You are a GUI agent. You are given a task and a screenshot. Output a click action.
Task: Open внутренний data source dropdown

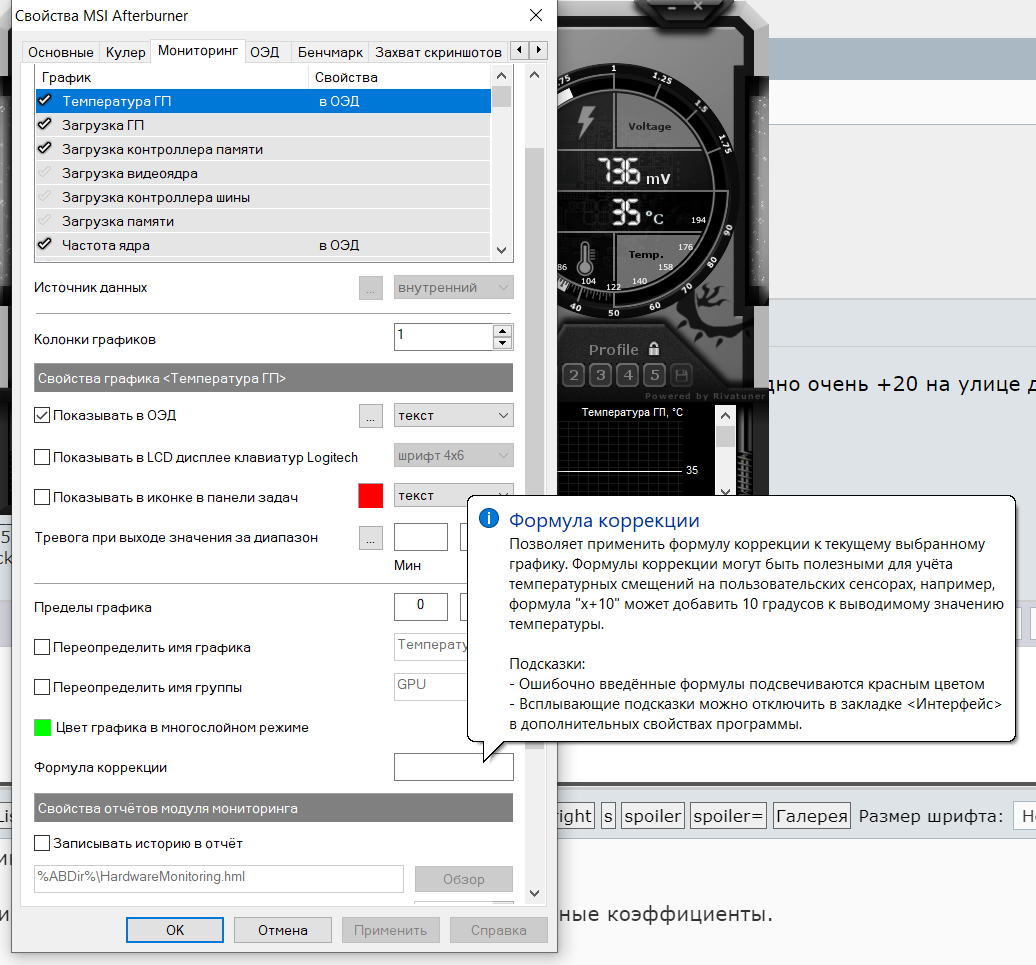tap(453, 288)
